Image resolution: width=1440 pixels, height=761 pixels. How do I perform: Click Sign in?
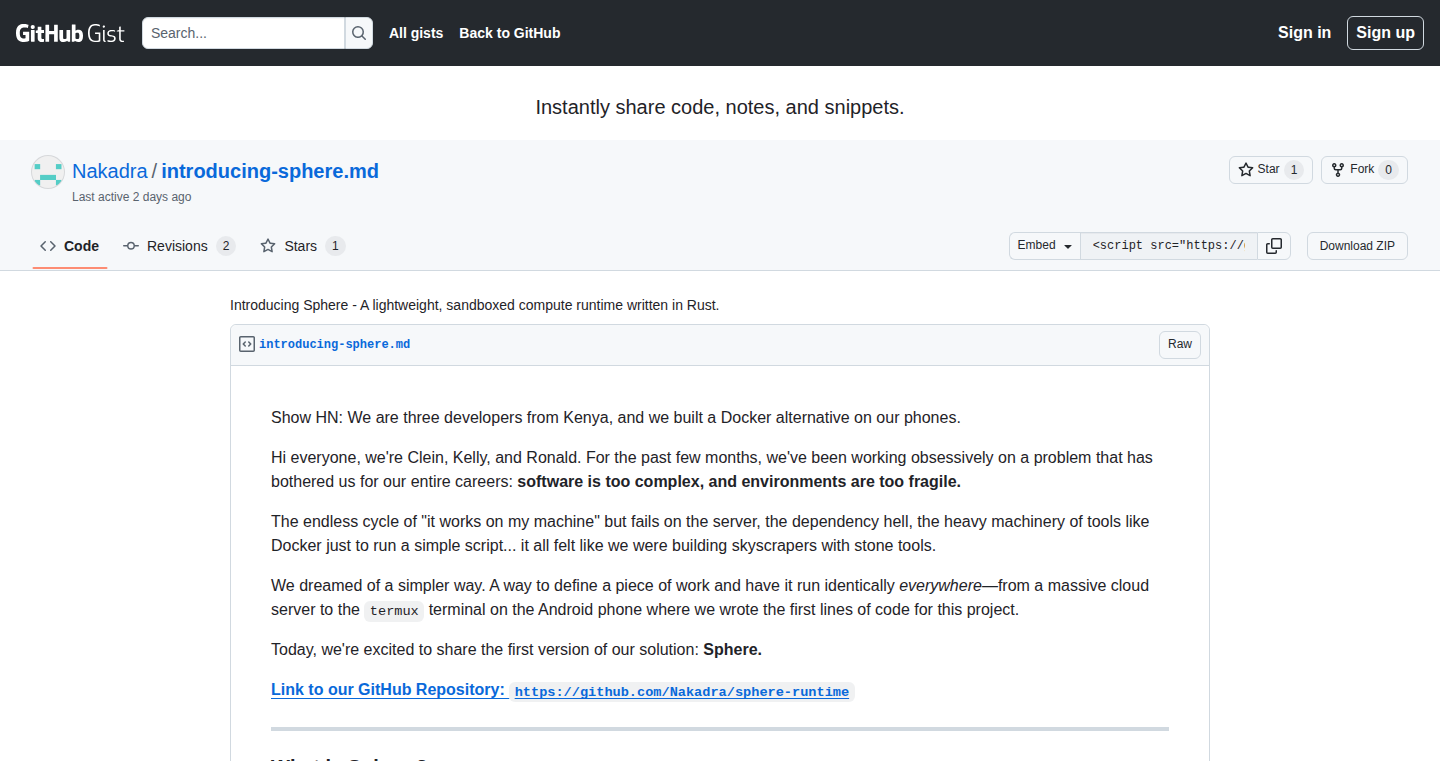(1304, 33)
